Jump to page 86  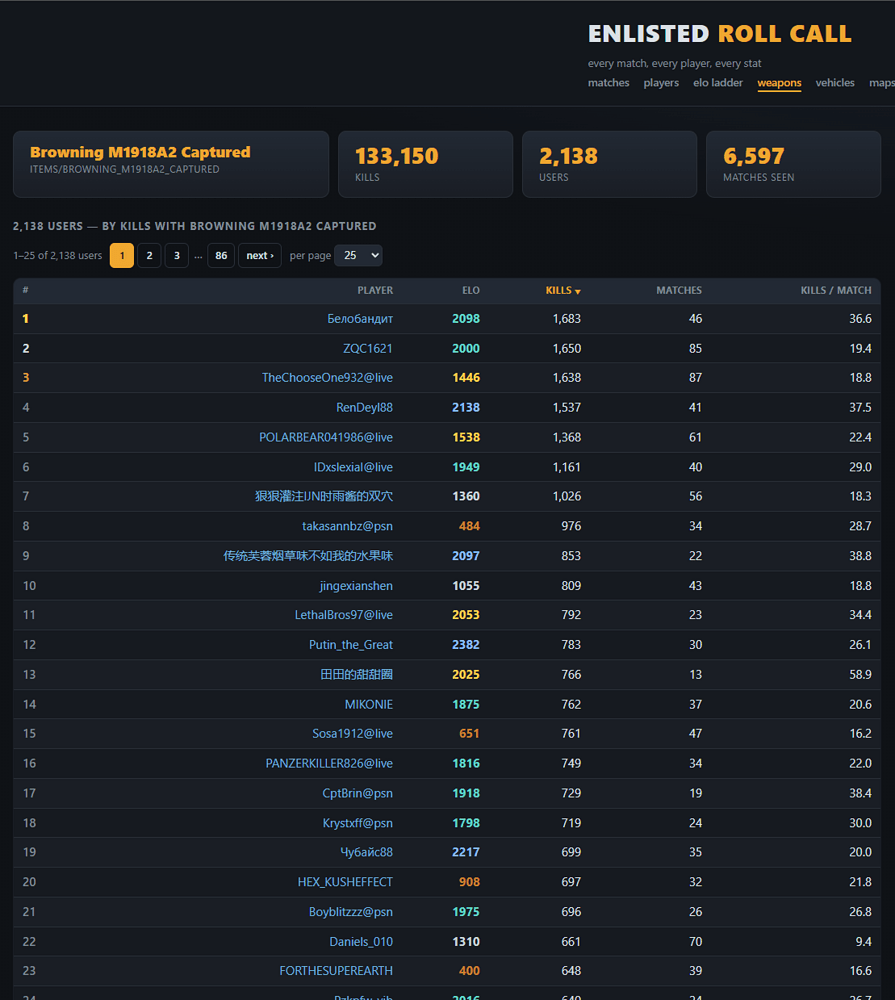click(x=221, y=256)
